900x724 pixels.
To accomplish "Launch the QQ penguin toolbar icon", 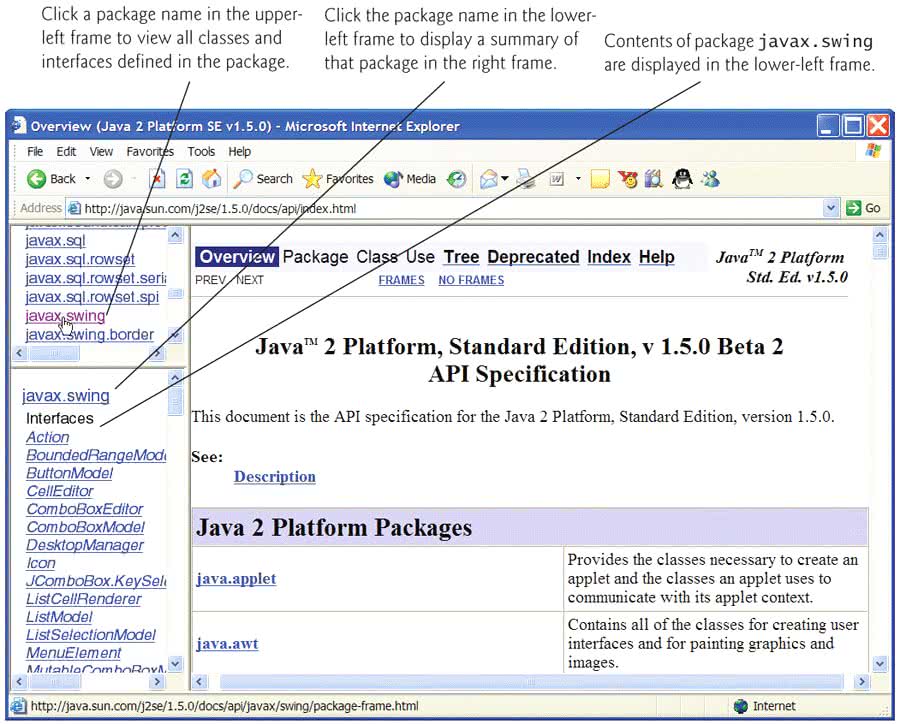I will (682, 179).
